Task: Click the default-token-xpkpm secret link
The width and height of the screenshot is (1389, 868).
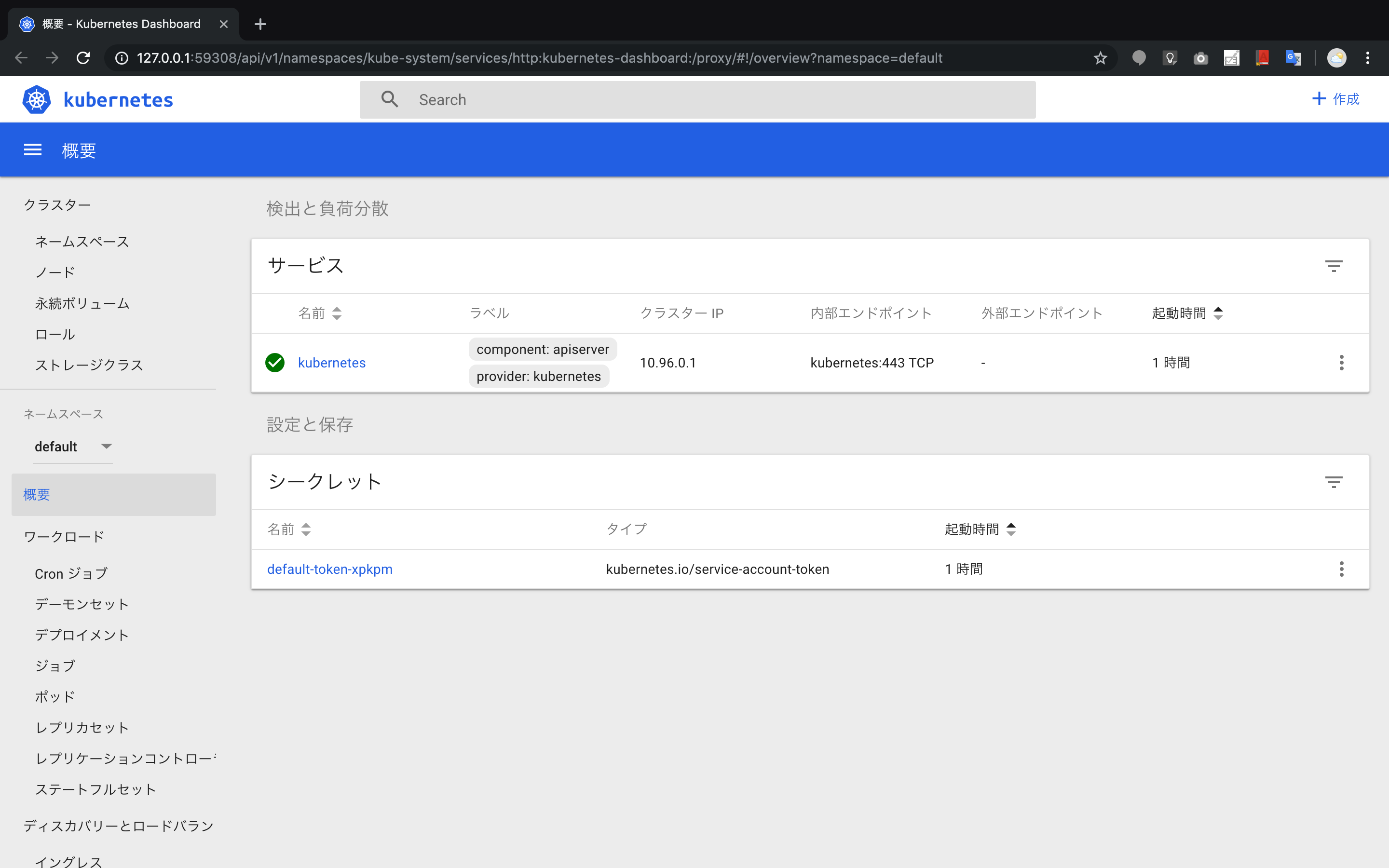Action: point(329,569)
